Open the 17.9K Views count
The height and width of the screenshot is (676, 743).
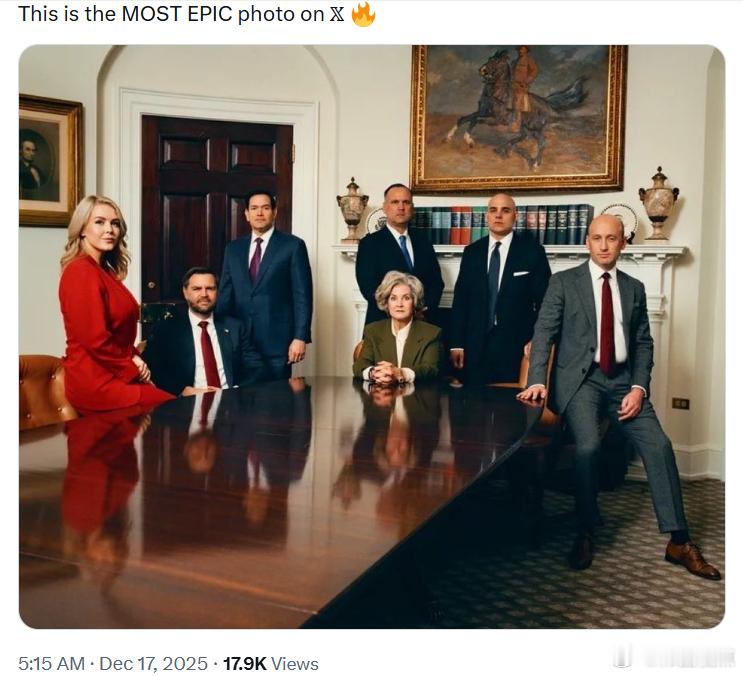pos(271,663)
